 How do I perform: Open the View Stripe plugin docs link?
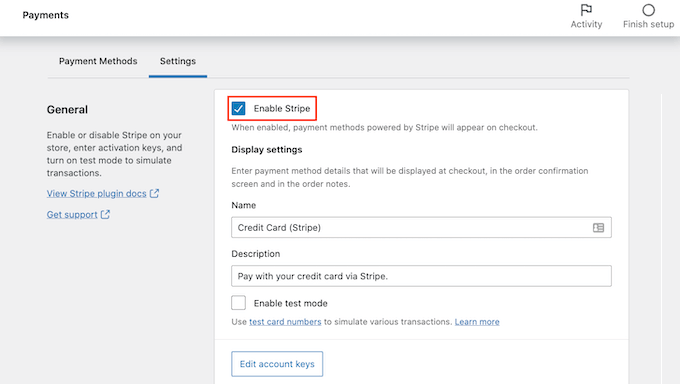97,194
